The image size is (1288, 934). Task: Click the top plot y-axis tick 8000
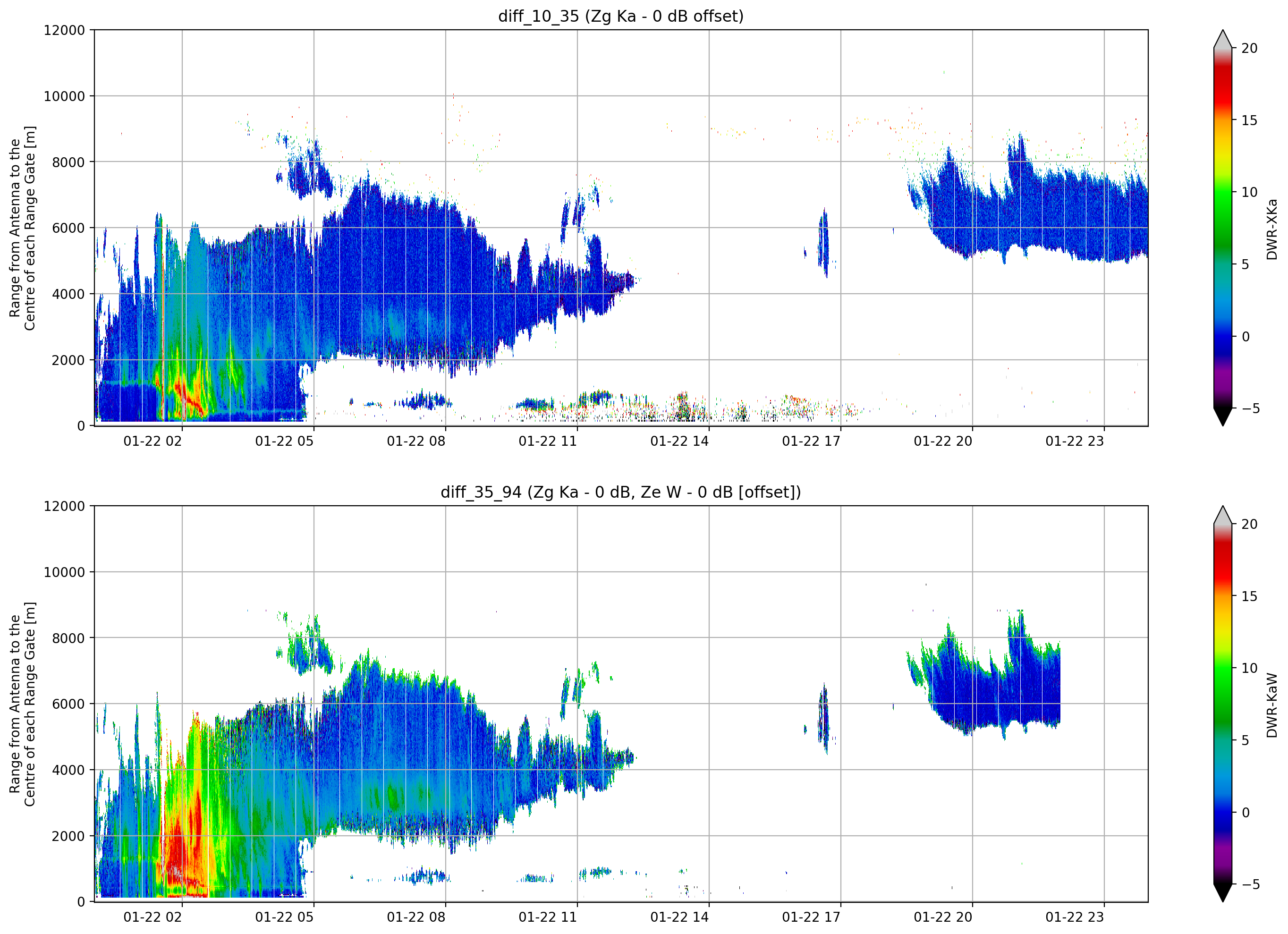(x=68, y=162)
